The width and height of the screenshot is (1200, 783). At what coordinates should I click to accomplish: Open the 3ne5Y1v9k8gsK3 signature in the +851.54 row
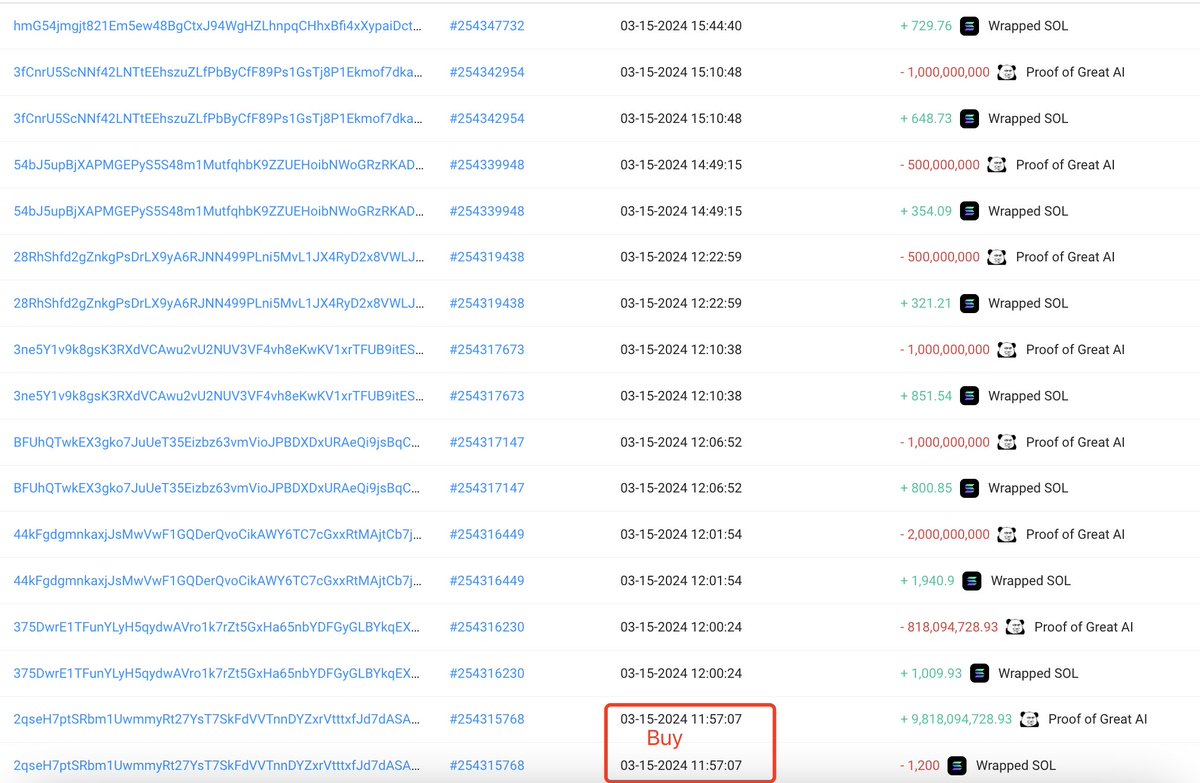click(217, 396)
